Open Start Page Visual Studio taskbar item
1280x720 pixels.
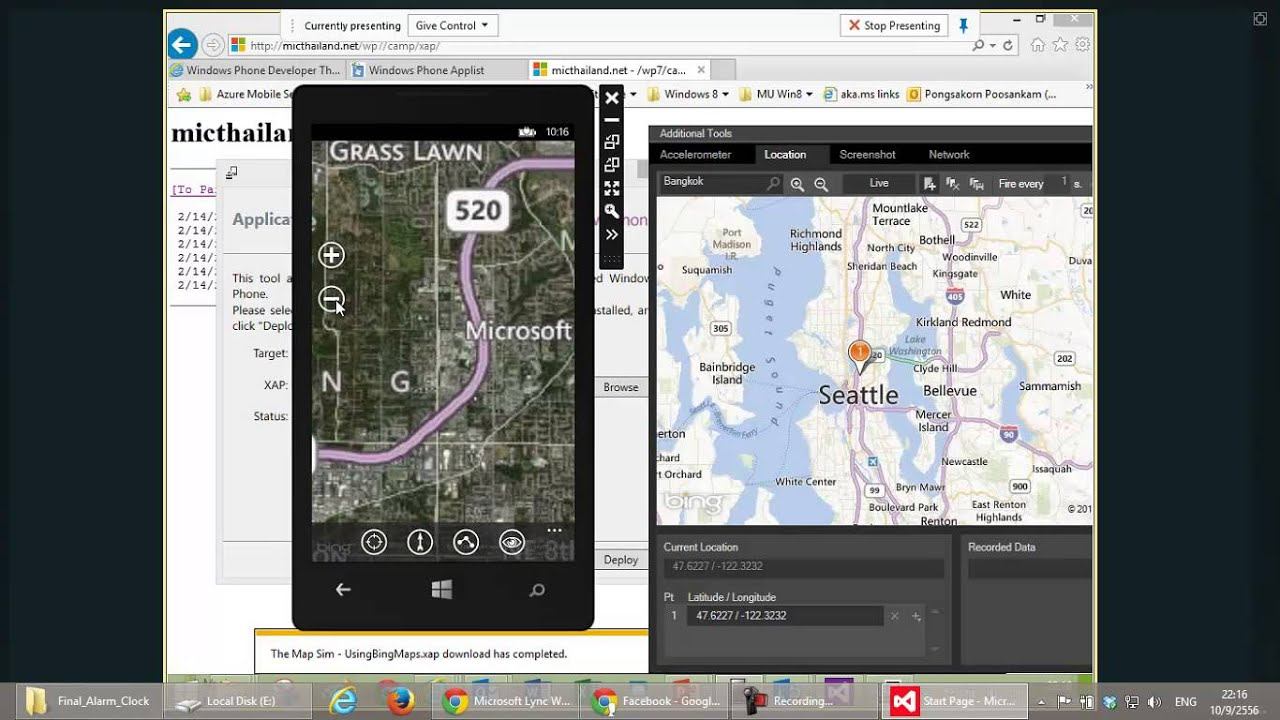[954, 701]
